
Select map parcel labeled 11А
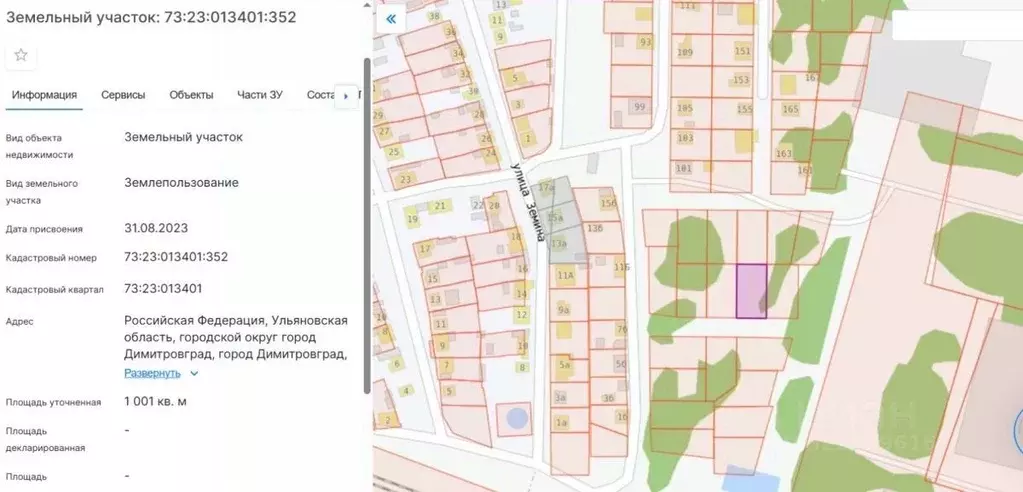click(566, 275)
